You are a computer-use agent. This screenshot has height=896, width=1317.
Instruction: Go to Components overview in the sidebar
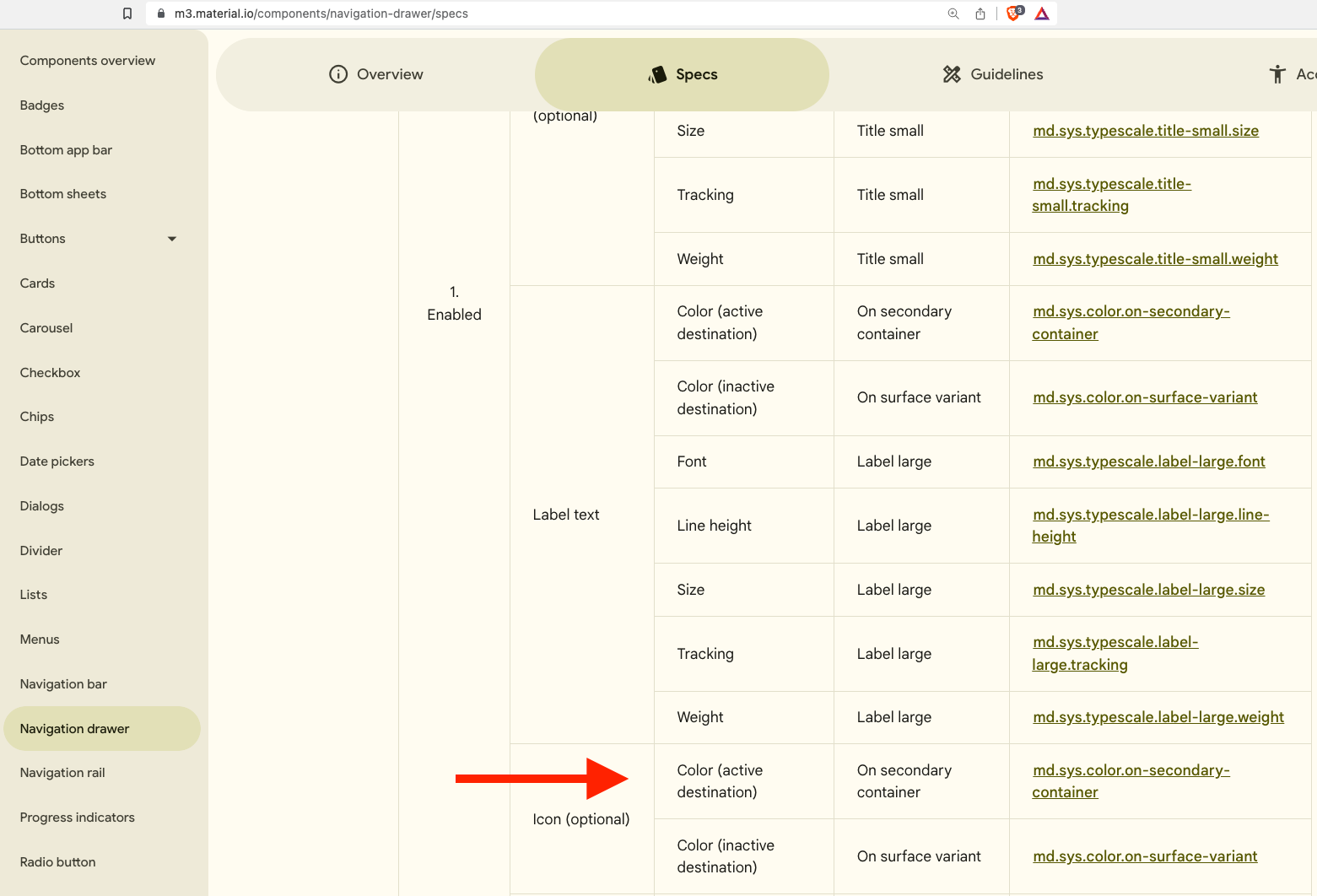(x=88, y=60)
